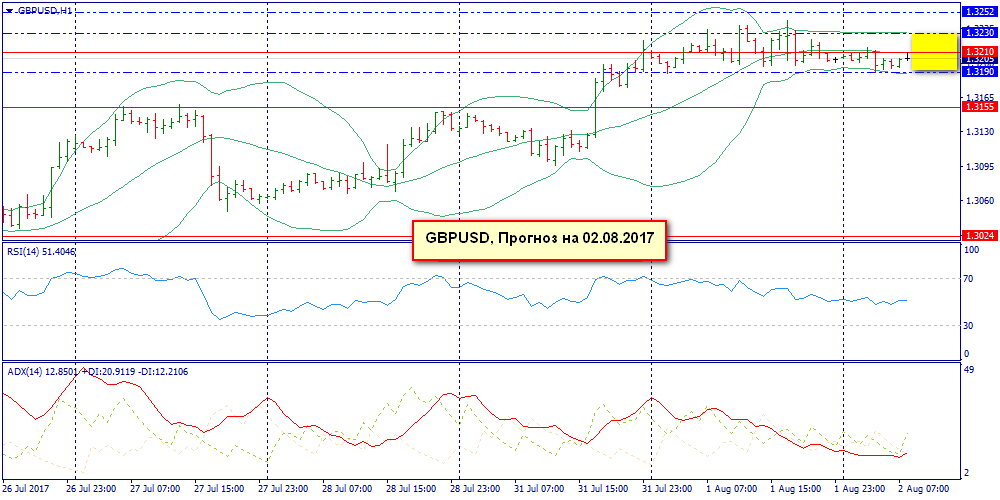The height and width of the screenshot is (500, 1000).
Task: Select the red 1.3024 level label
Action: click(x=979, y=236)
